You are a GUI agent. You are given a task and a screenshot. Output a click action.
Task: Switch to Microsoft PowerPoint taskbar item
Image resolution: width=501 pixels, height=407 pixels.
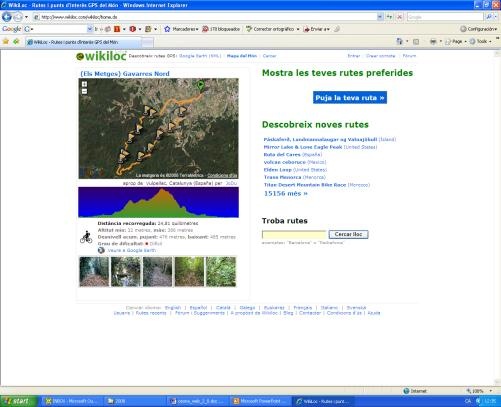click(261, 401)
